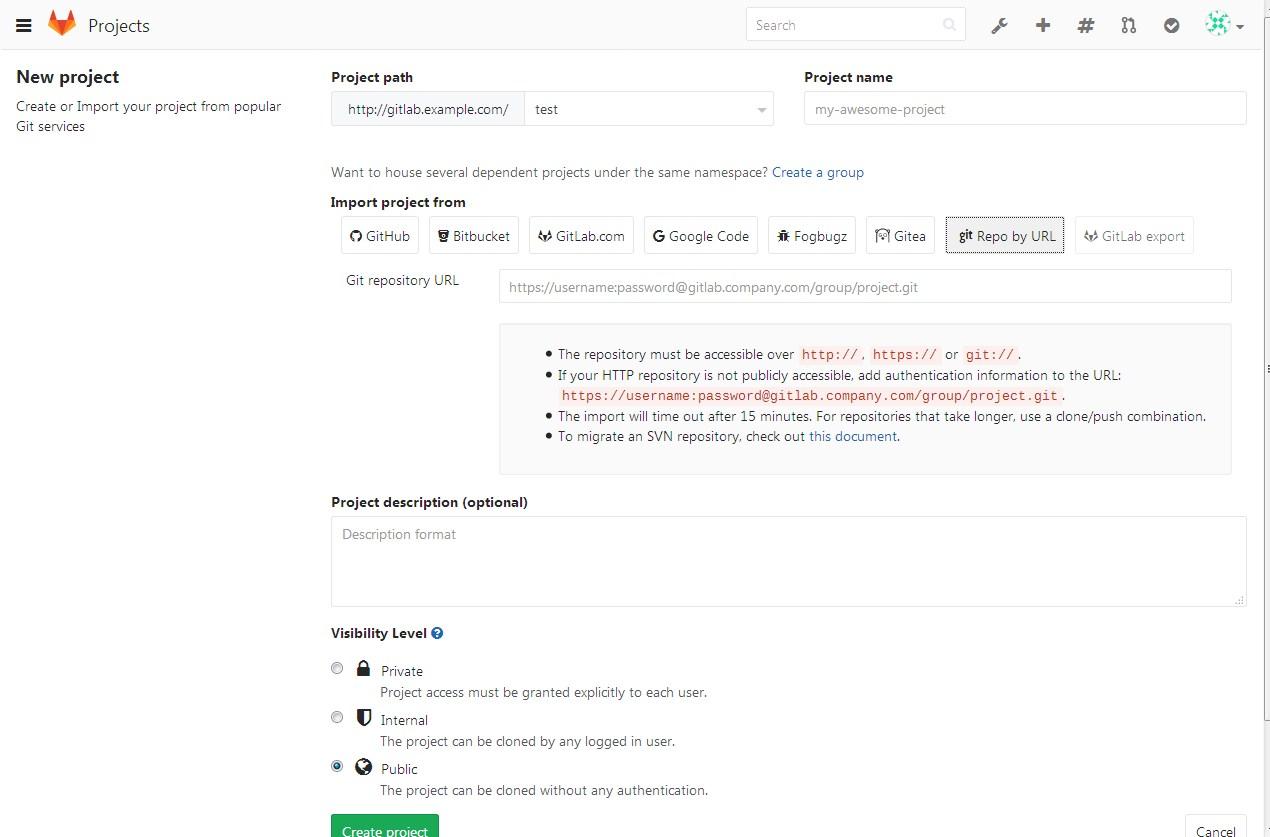Import project from Fogbugz
This screenshot has height=837, width=1270.
[812, 236]
